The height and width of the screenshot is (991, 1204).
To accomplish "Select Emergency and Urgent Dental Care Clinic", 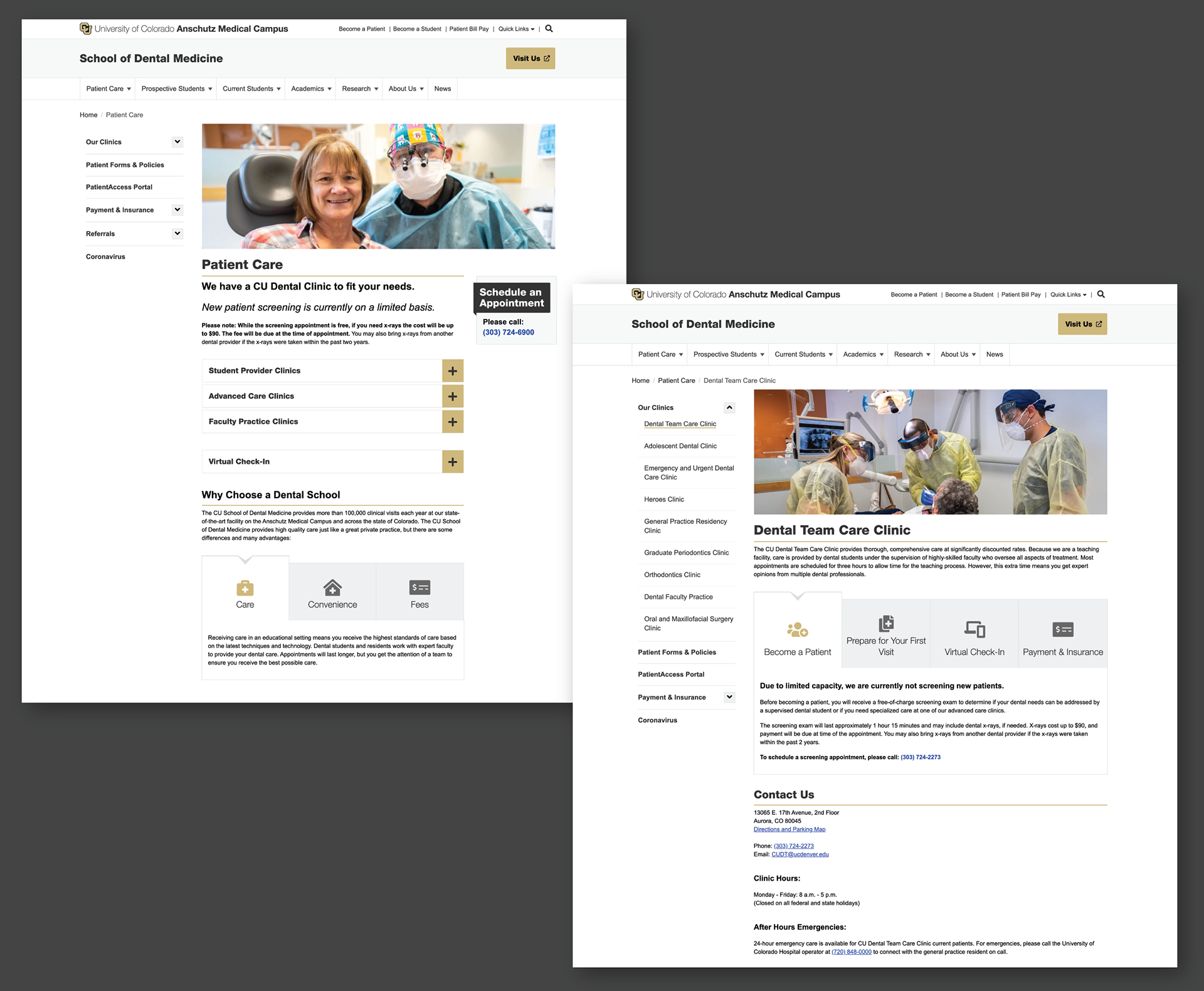I will point(689,473).
